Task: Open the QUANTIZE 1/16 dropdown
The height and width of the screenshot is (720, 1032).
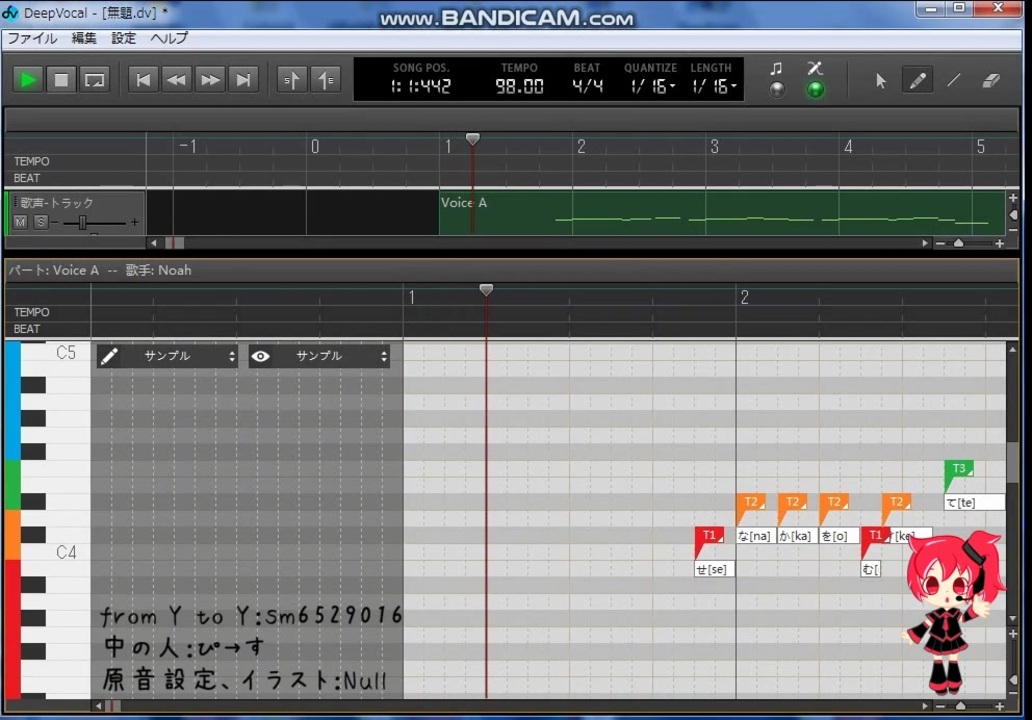Action: (652, 86)
